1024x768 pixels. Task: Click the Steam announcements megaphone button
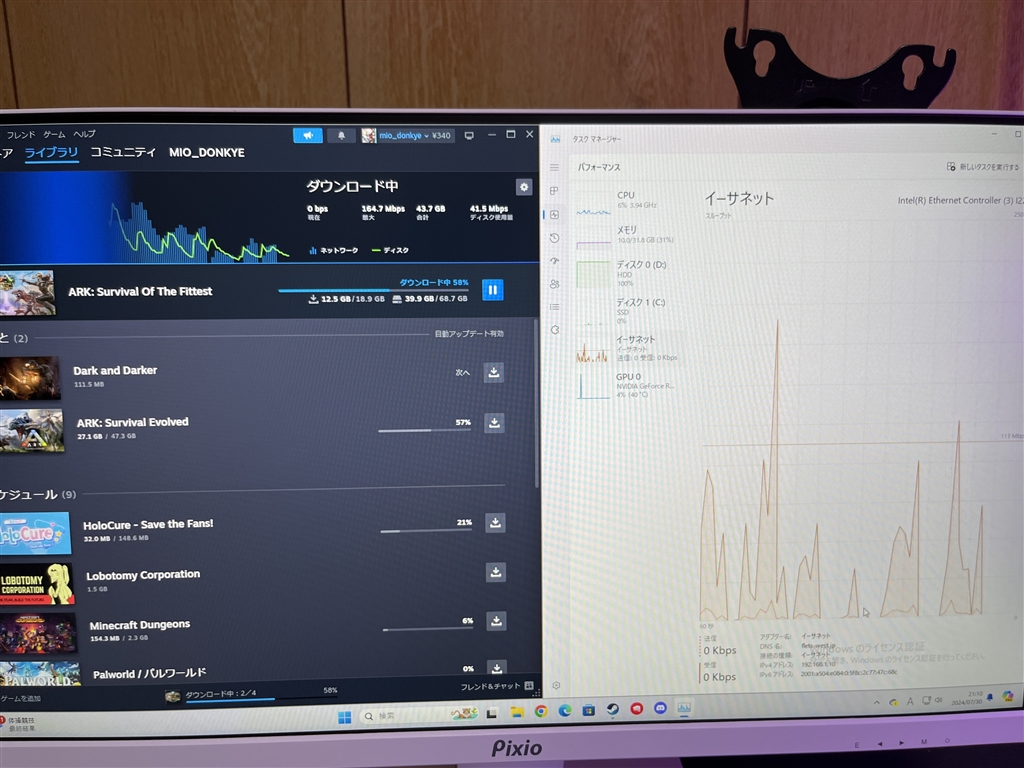click(308, 135)
